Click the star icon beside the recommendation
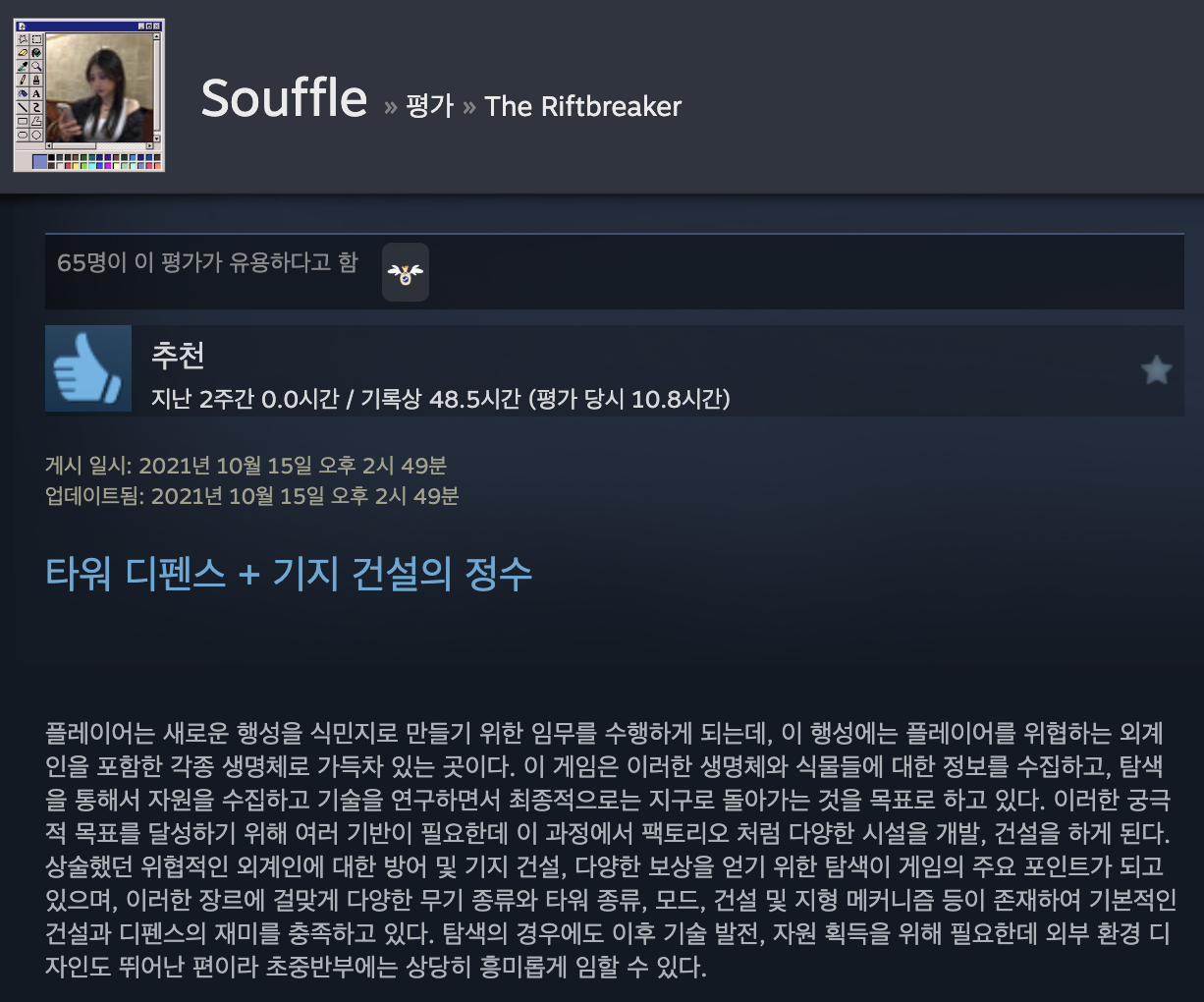This screenshot has height=1002, width=1204. [1157, 370]
